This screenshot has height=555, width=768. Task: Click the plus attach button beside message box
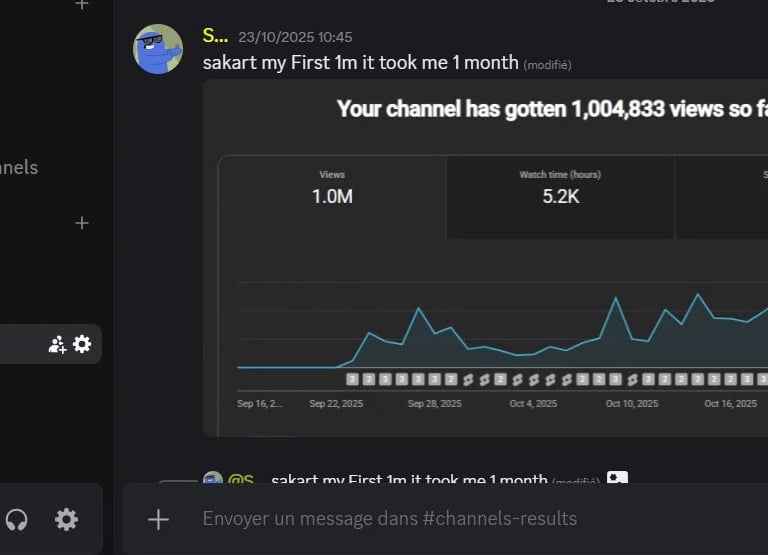pos(158,518)
